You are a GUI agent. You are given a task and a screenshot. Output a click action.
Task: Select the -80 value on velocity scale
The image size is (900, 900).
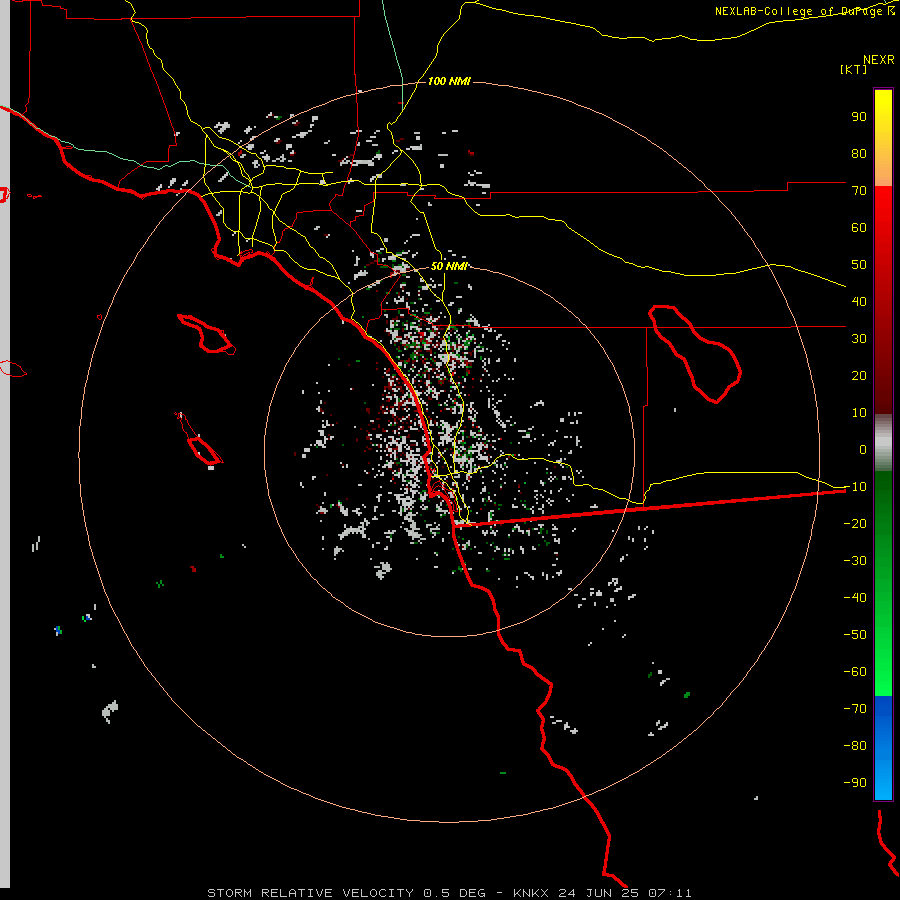click(x=855, y=746)
